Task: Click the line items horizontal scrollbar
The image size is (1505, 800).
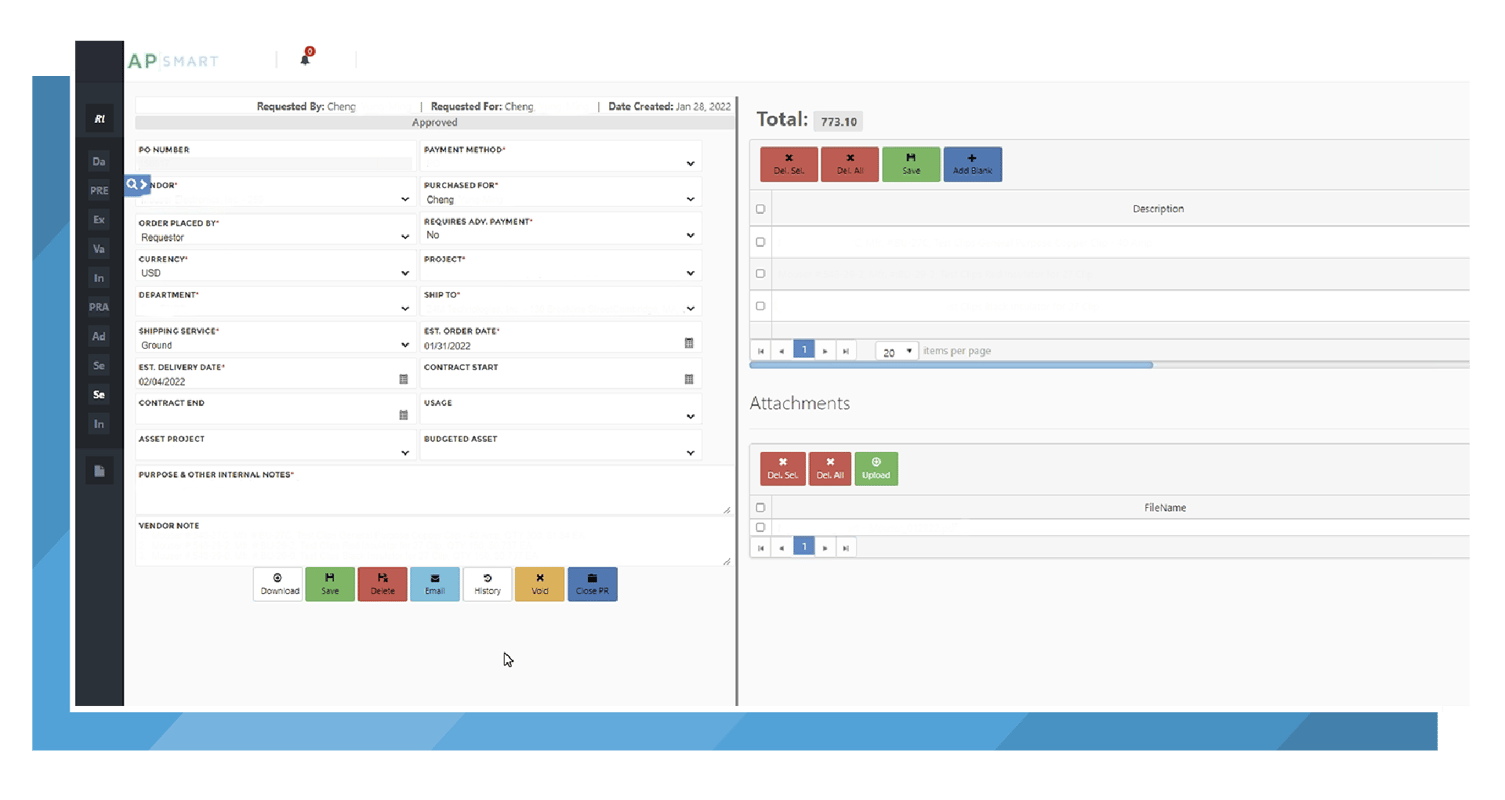Action: tap(951, 365)
